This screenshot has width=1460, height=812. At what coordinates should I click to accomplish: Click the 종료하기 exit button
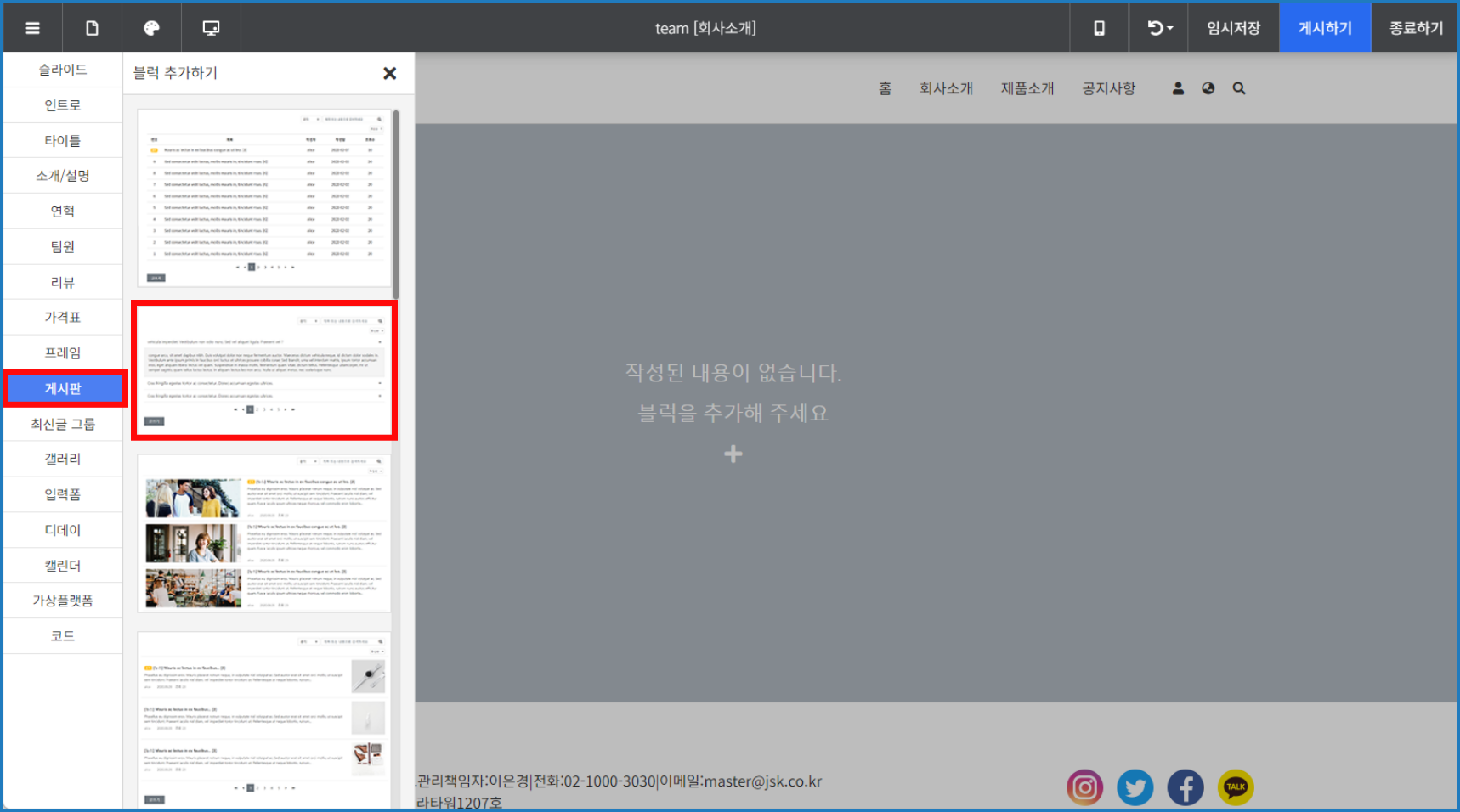[1416, 28]
